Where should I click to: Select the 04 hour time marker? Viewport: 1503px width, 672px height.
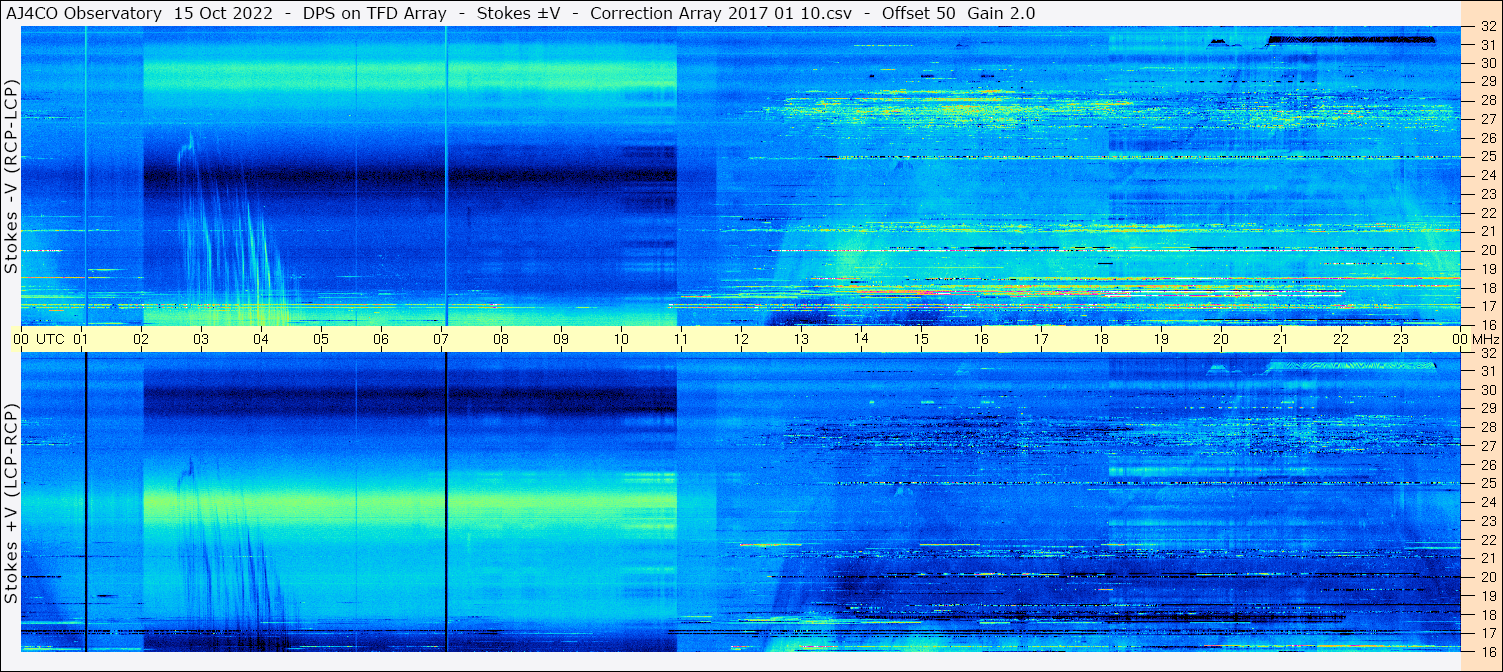261,339
